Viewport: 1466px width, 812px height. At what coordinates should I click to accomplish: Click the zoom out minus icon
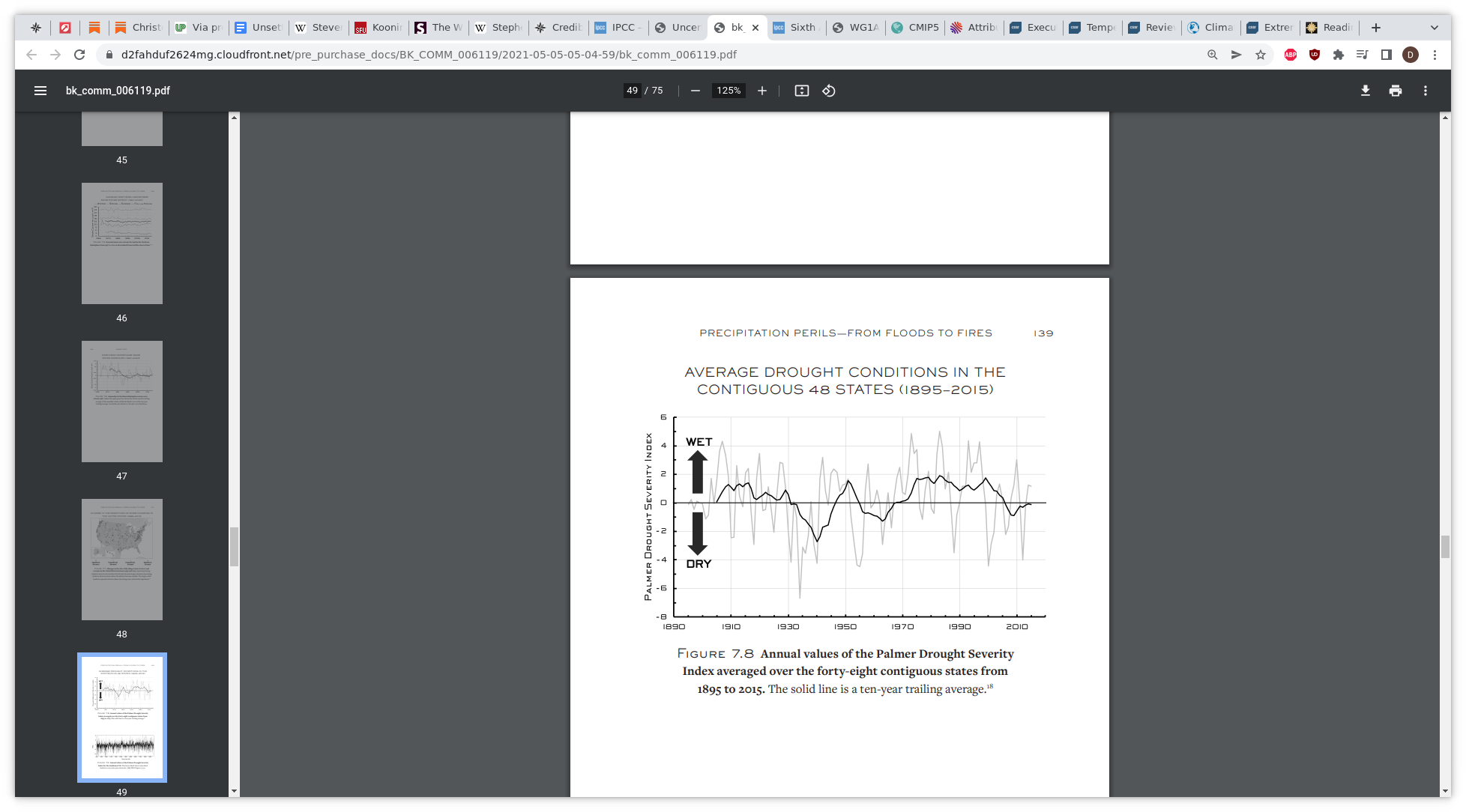coord(696,91)
